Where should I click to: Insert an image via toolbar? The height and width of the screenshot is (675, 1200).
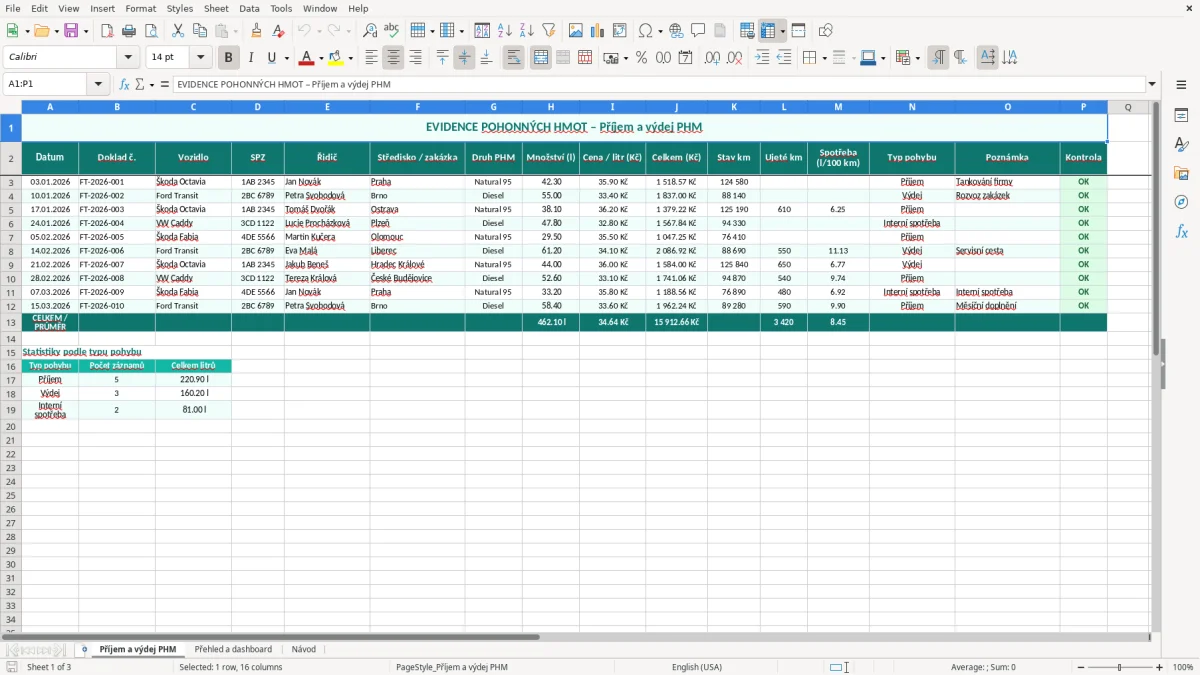(x=576, y=31)
